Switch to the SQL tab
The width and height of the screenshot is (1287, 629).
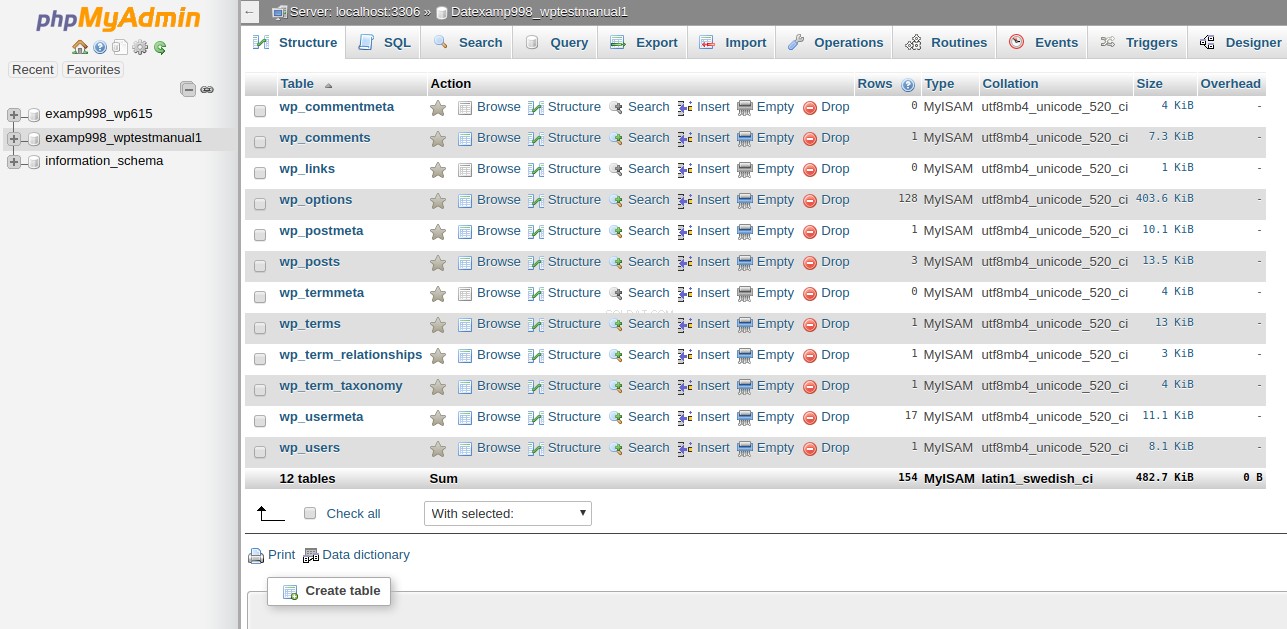(384, 43)
